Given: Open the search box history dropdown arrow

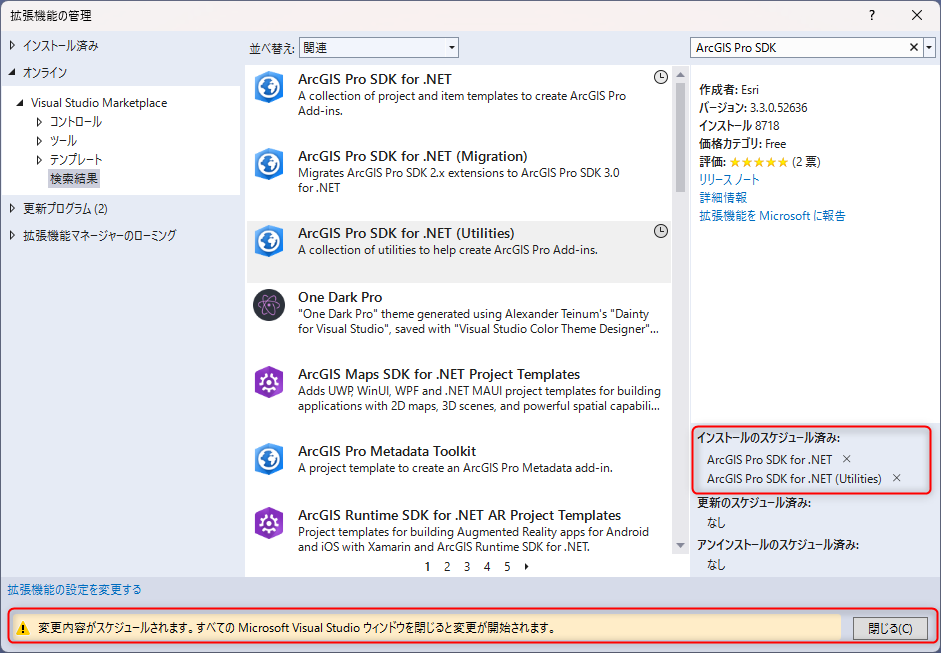Looking at the screenshot, I should (x=930, y=47).
